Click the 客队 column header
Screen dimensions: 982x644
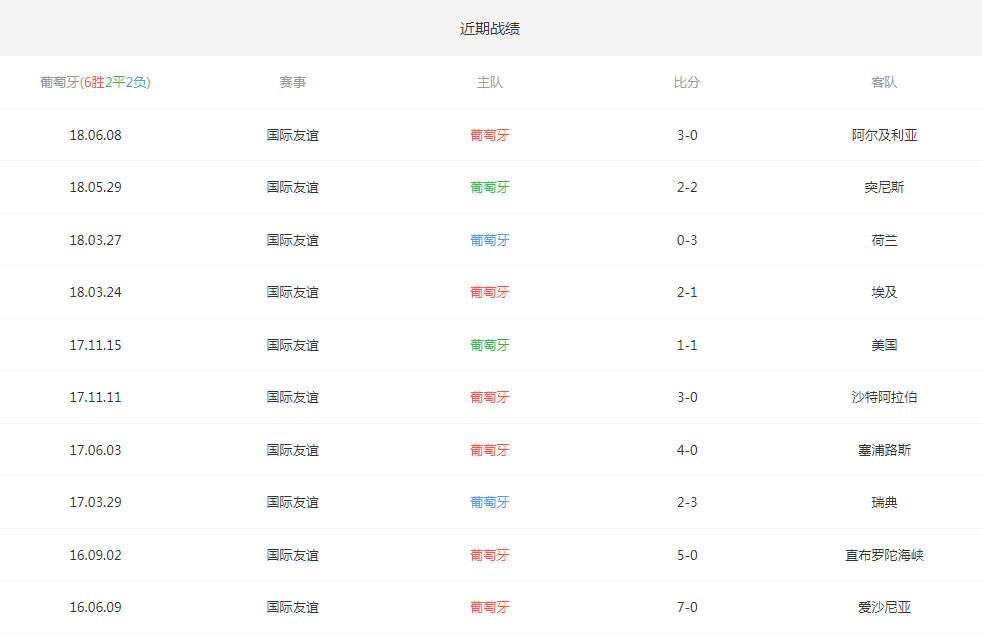(884, 82)
